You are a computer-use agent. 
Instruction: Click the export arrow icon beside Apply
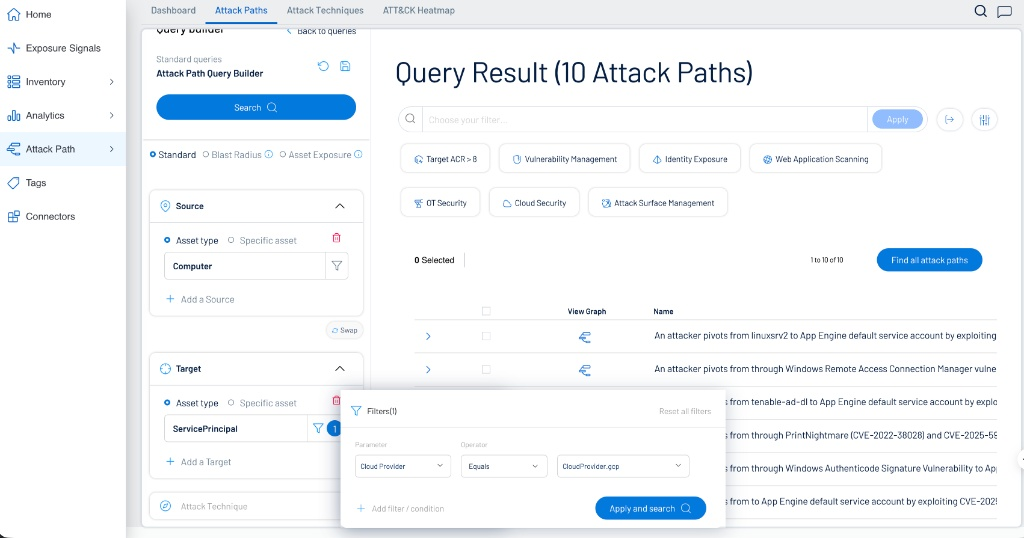pos(949,120)
